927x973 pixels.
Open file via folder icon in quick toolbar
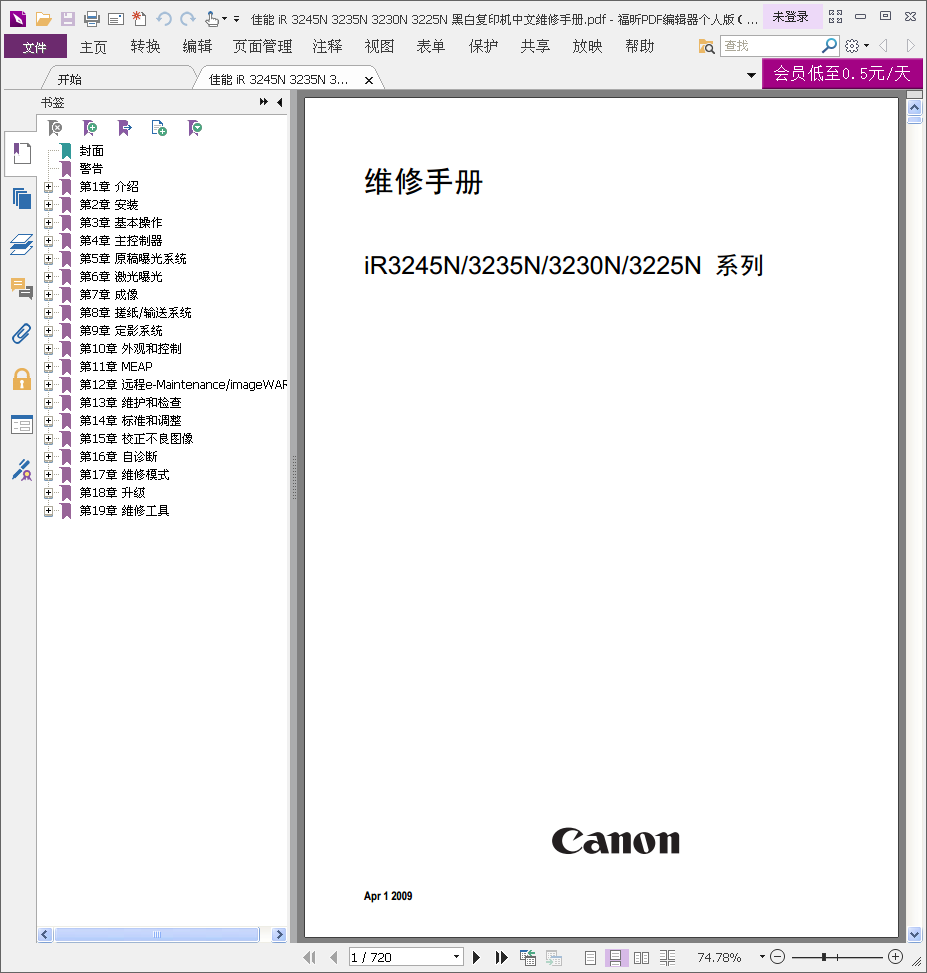(x=43, y=19)
